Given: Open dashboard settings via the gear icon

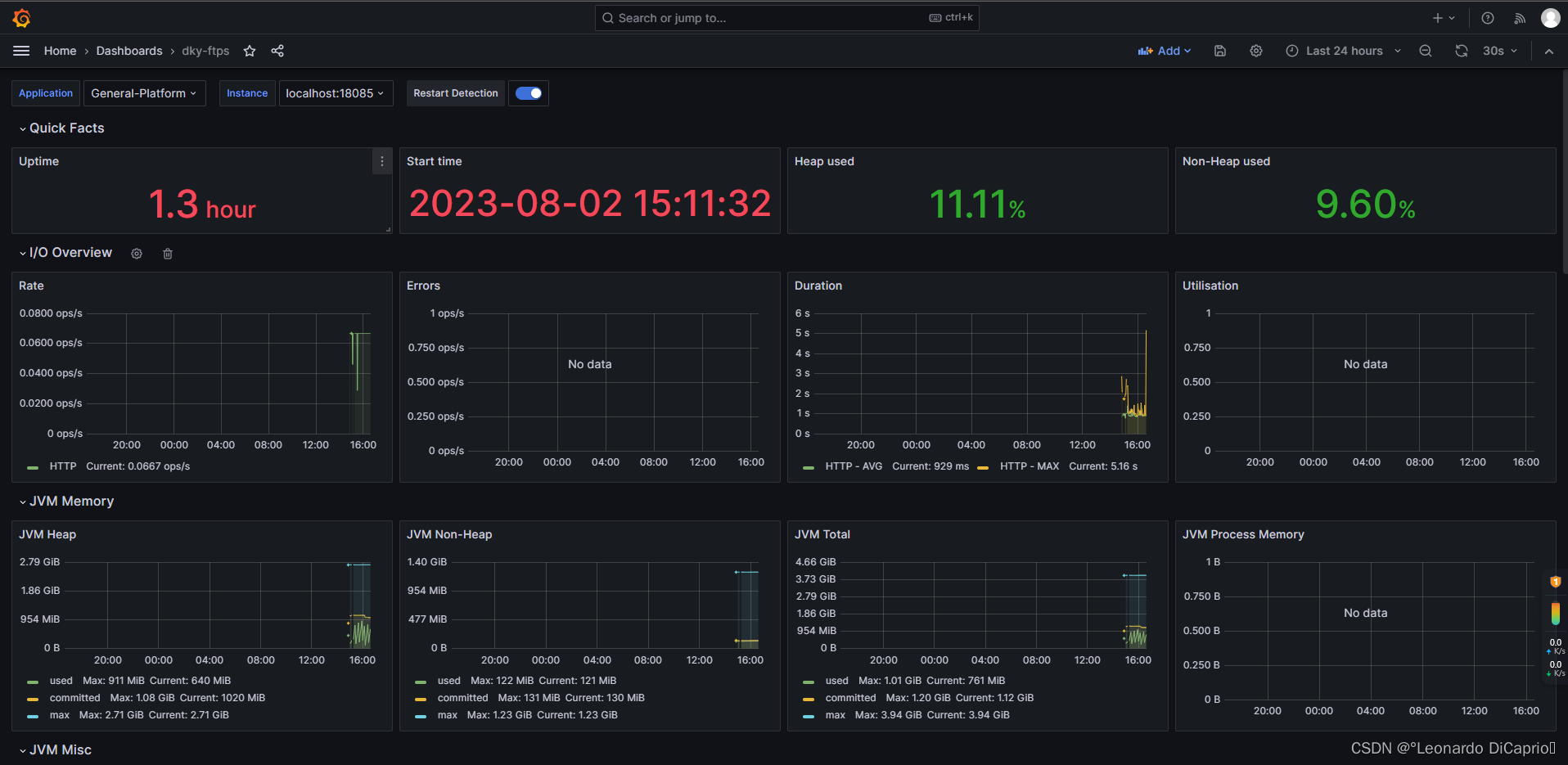Looking at the screenshot, I should coord(1255,51).
